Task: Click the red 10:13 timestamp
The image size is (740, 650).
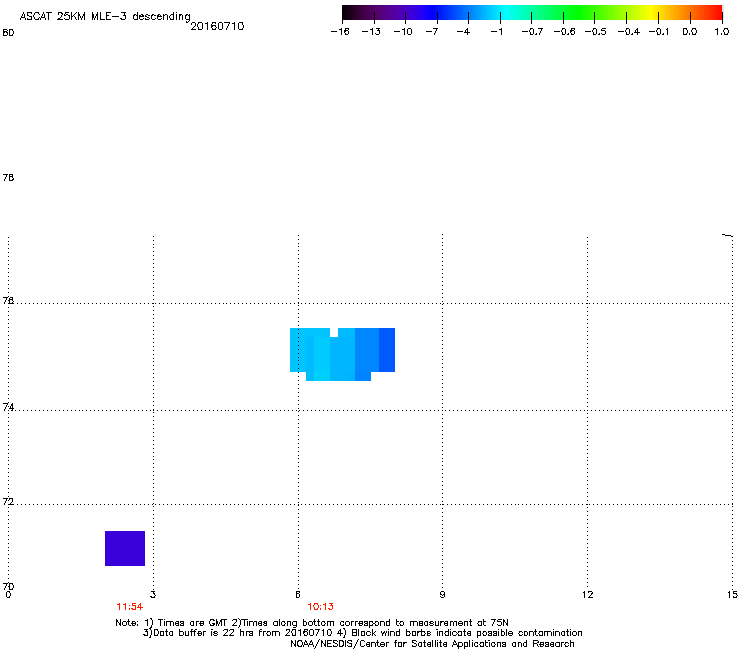Action: tap(320, 607)
